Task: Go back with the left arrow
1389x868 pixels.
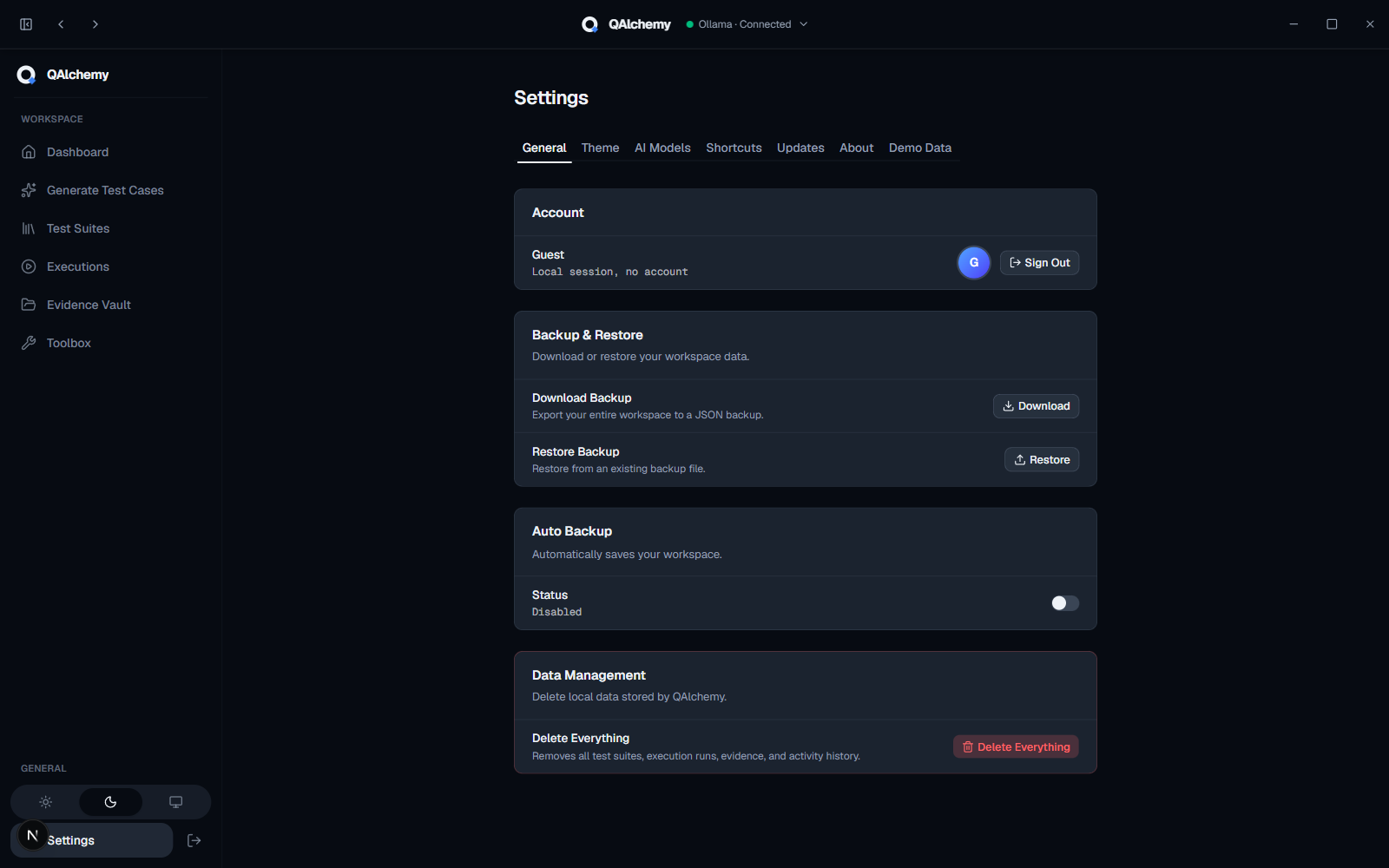Action: 61,24
